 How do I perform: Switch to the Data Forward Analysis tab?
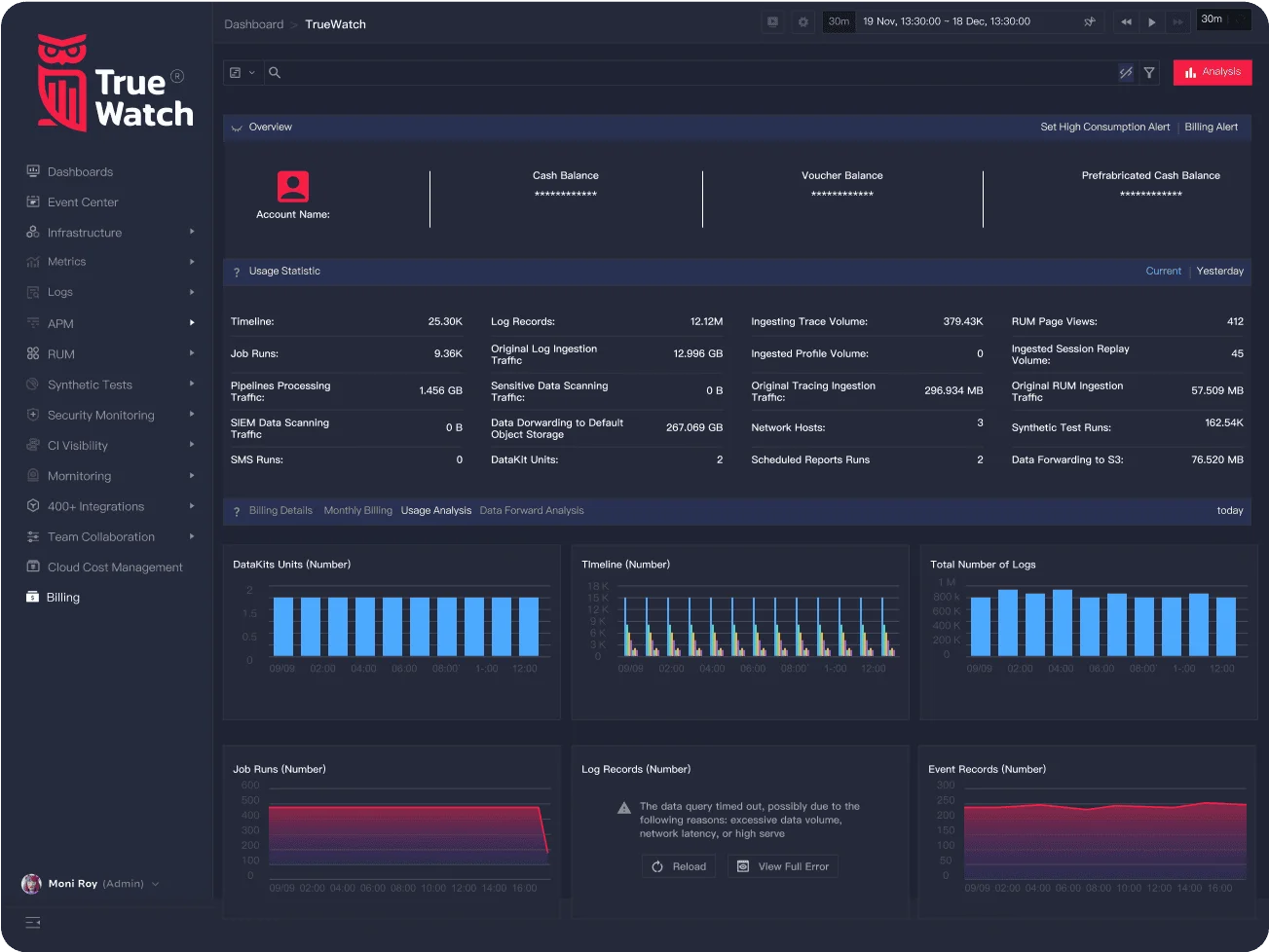pyautogui.click(x=532, y=510)
